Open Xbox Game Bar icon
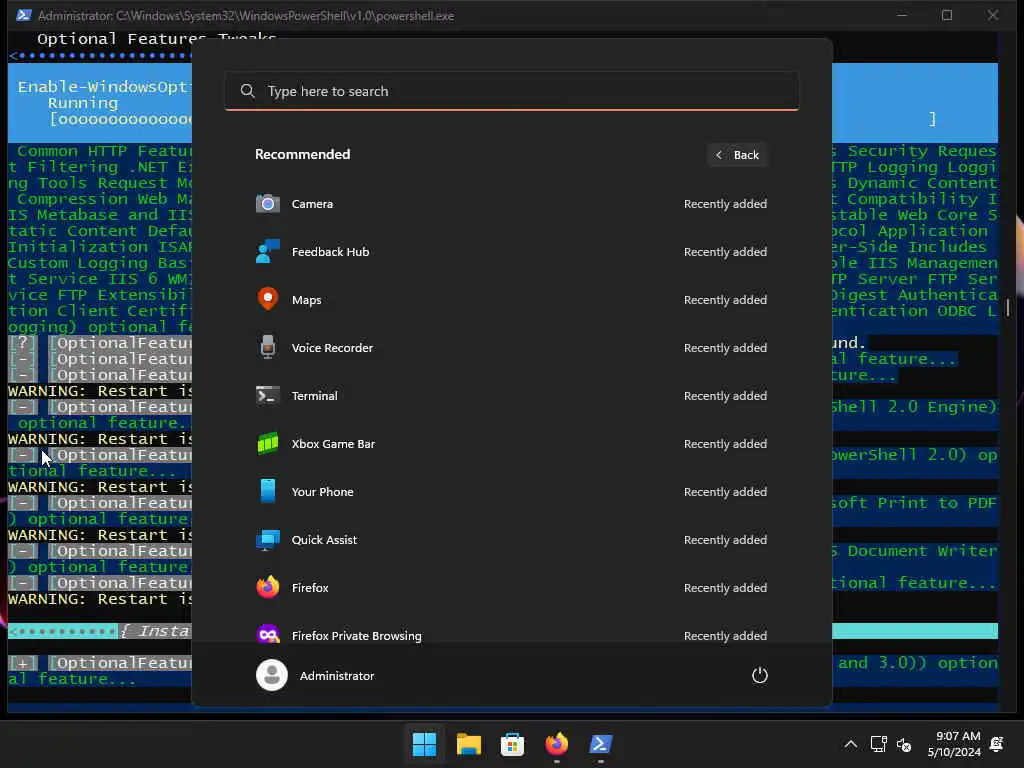 268,443
